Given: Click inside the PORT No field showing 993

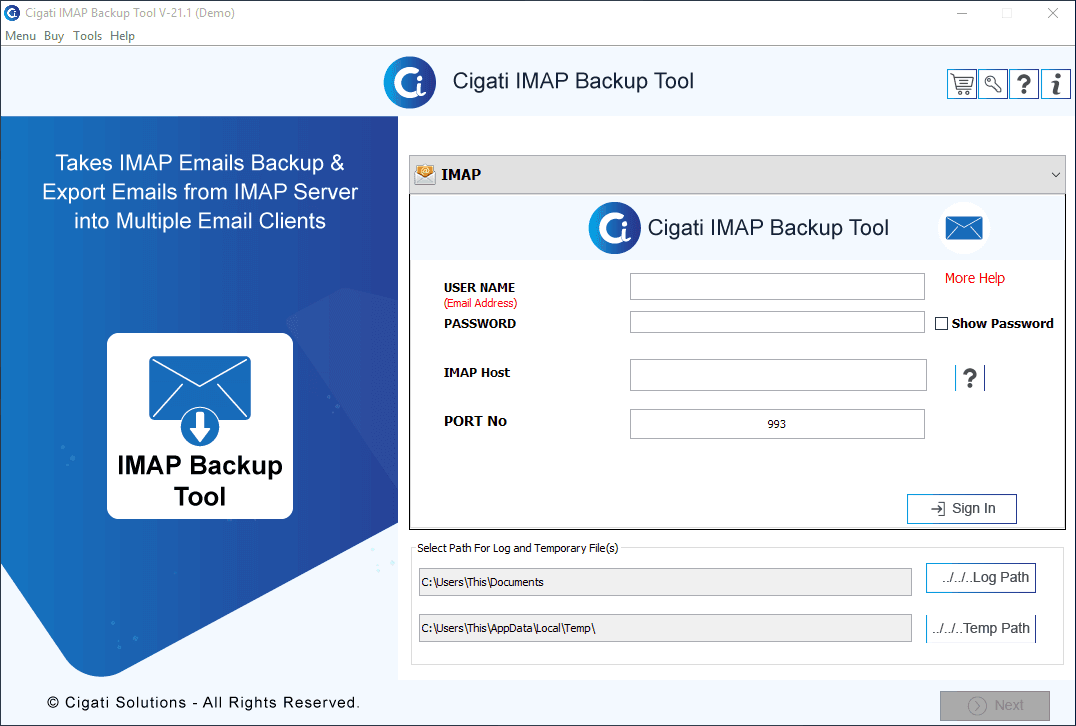Looking at the screenshot, I should [x=777, y=423].
